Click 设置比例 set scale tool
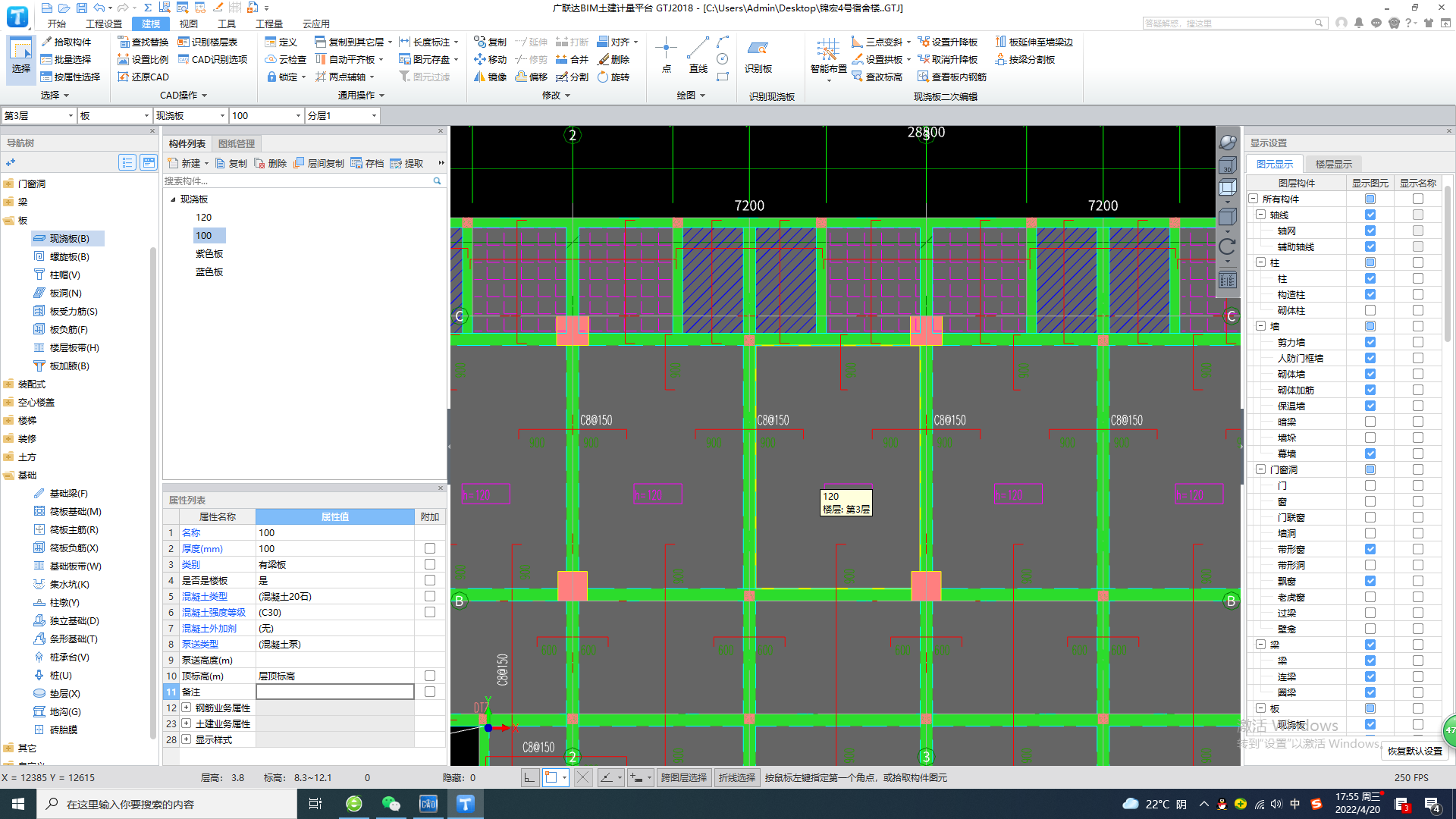Screen dimensions: 1456x819 point(143,59)
